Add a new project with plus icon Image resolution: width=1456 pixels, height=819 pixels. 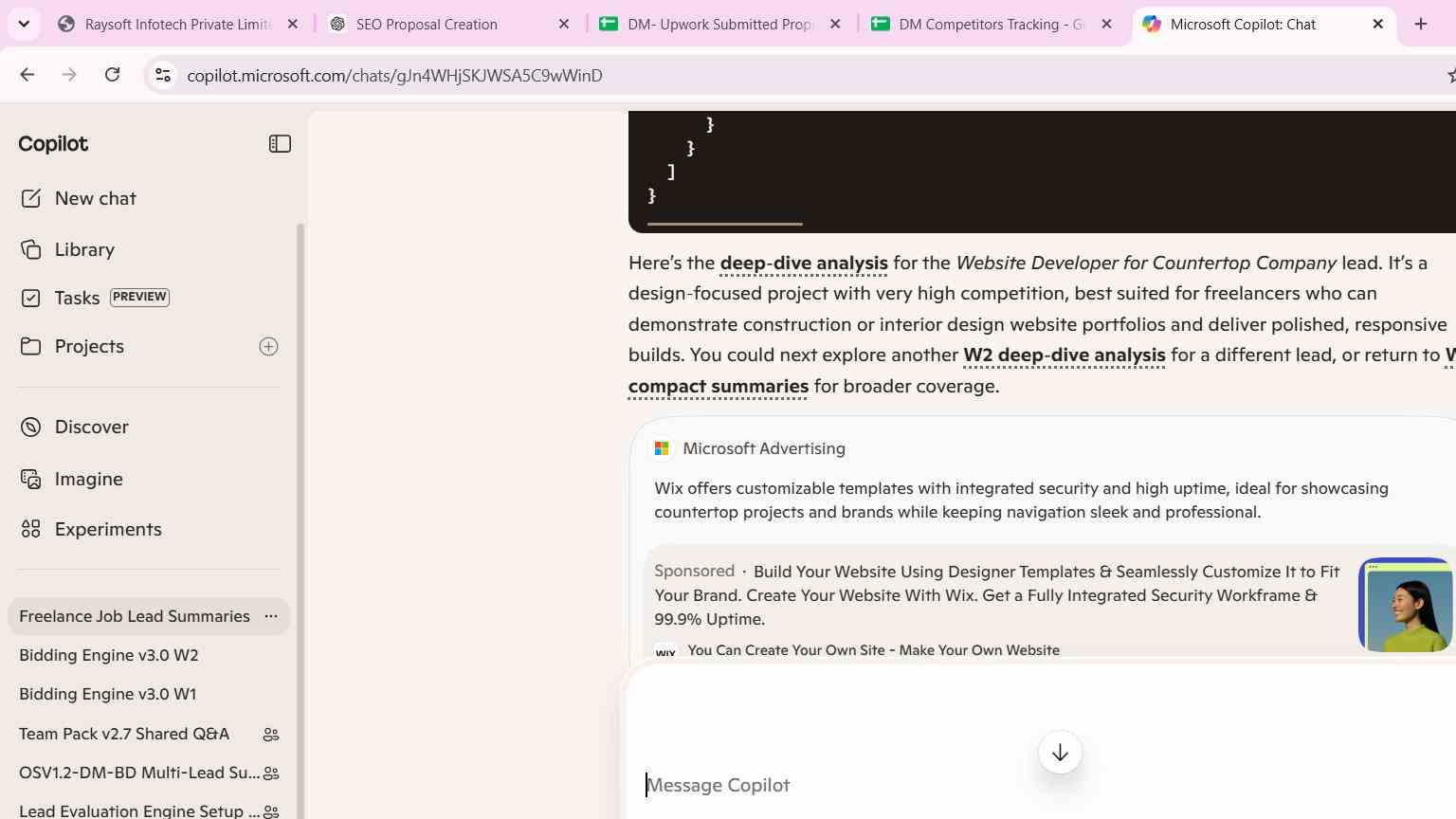[x=269, y=347]
